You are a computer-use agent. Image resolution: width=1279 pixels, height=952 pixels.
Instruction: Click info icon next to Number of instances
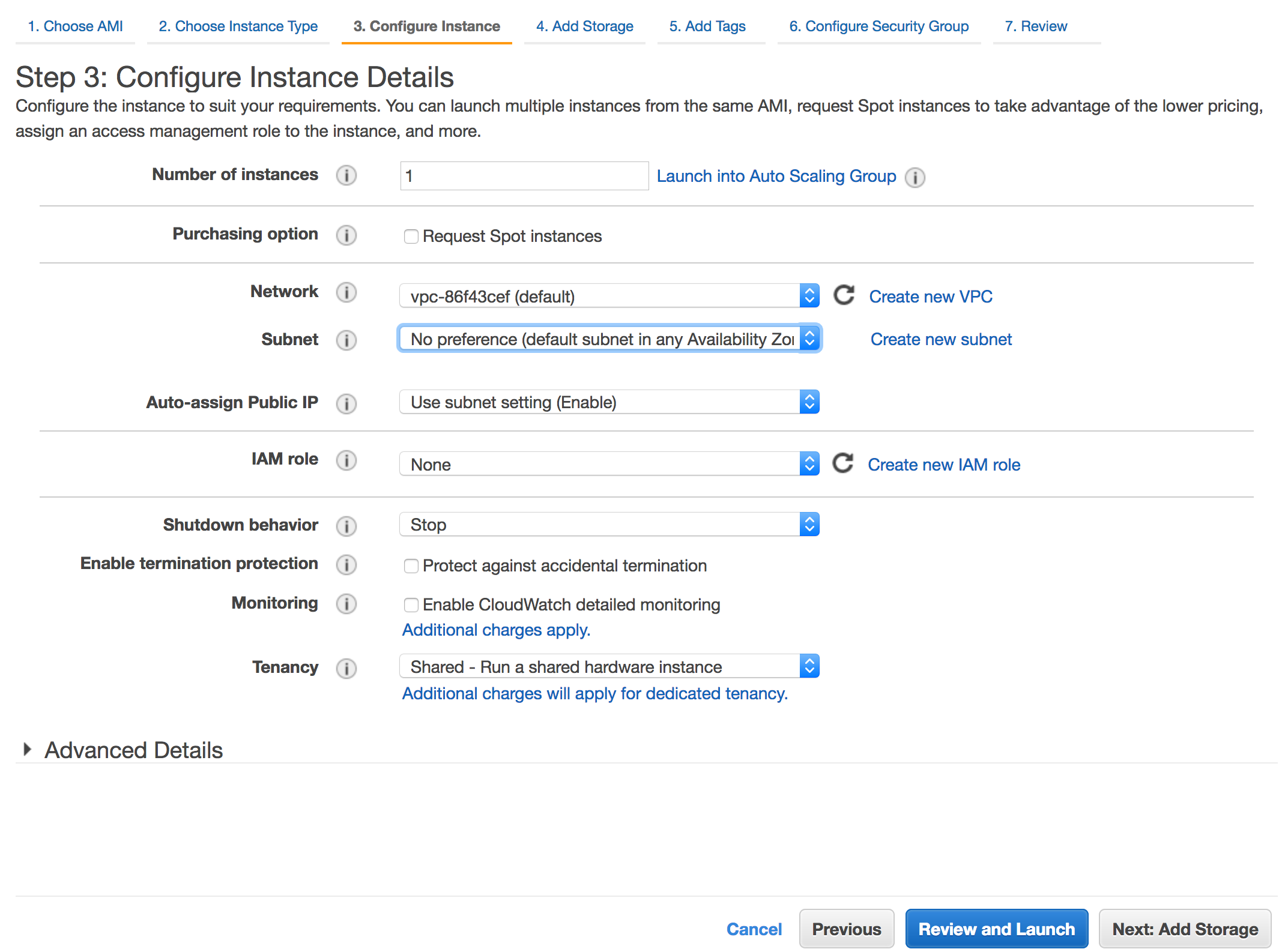click(x=346, y=175)
